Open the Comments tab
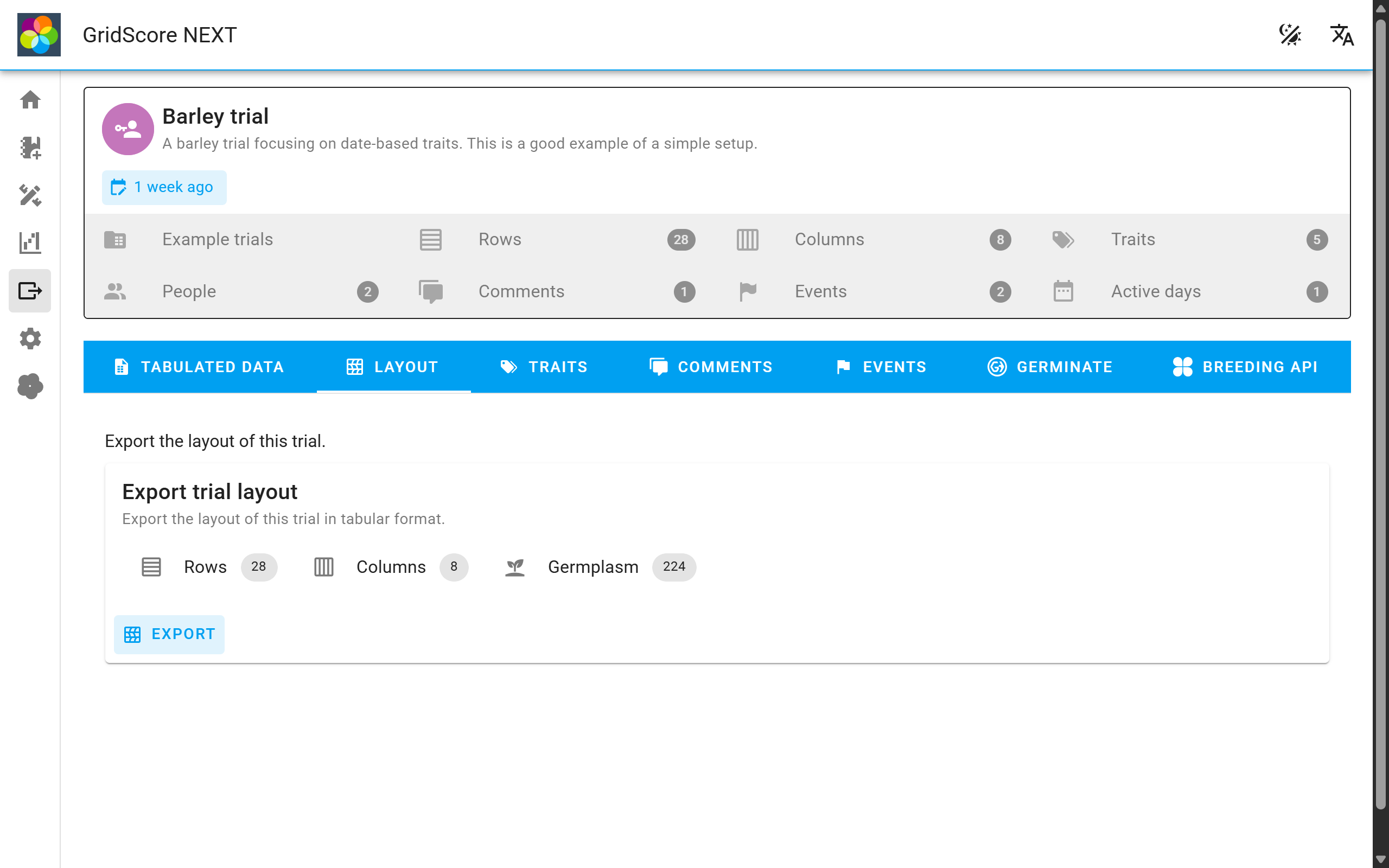Screen dimensions: 1389x868 (711, 367)
